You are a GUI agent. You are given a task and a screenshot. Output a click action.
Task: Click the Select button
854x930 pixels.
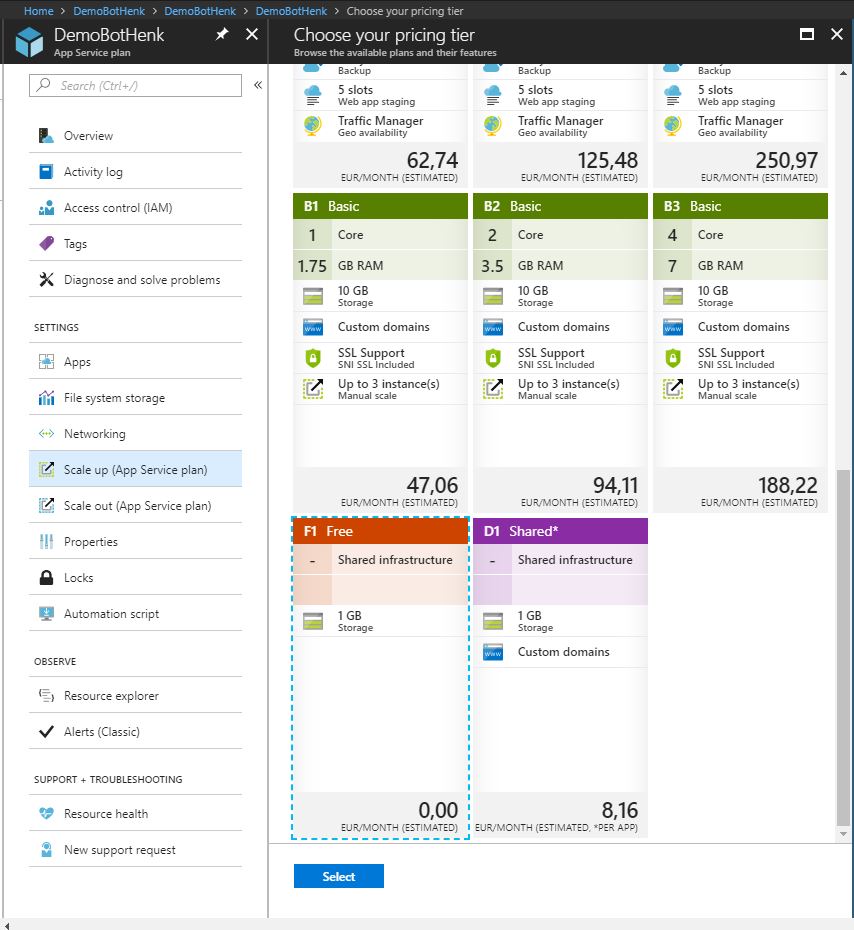tap(339, 876)
